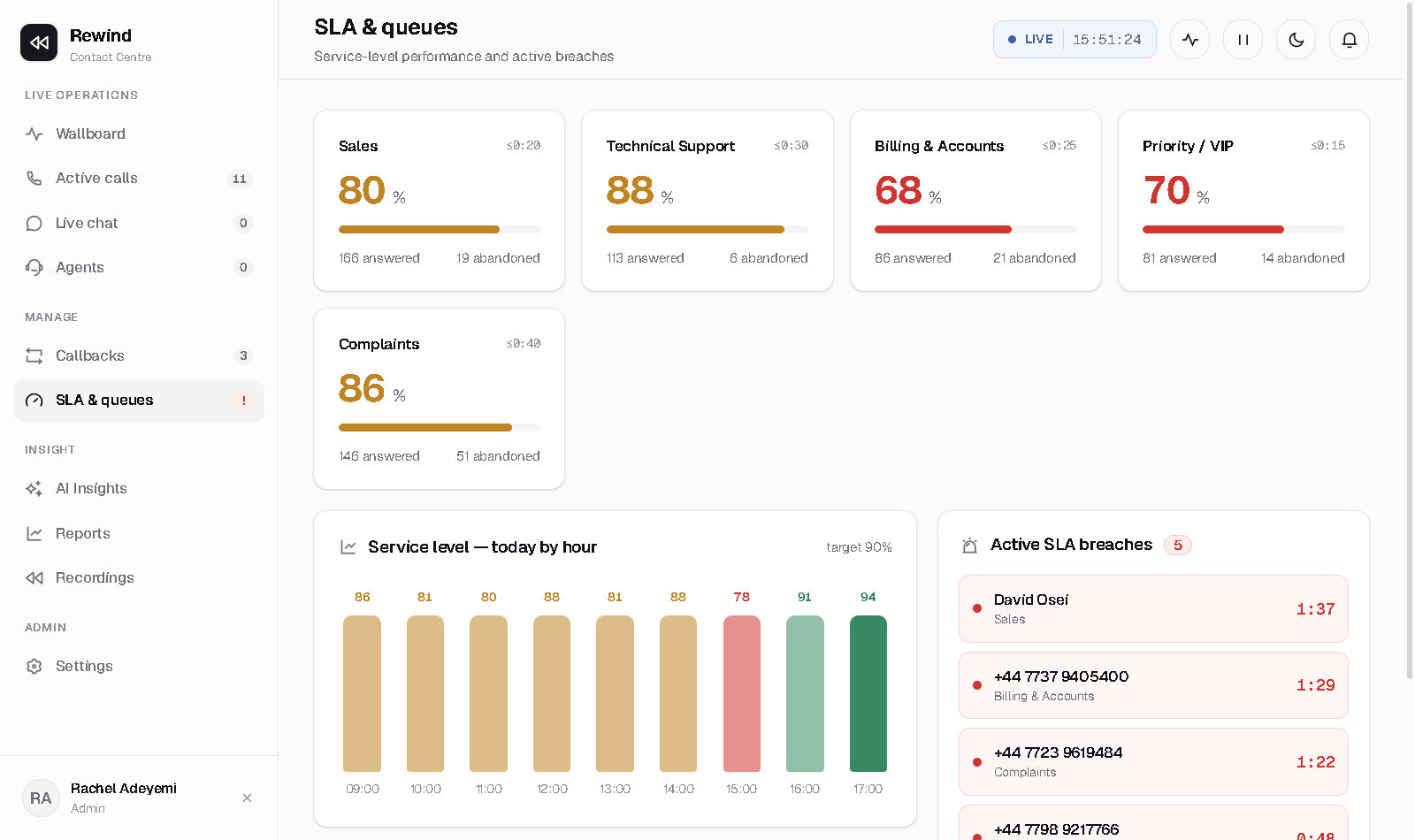Click the page vertical scrollbar

coord(1410,341)
